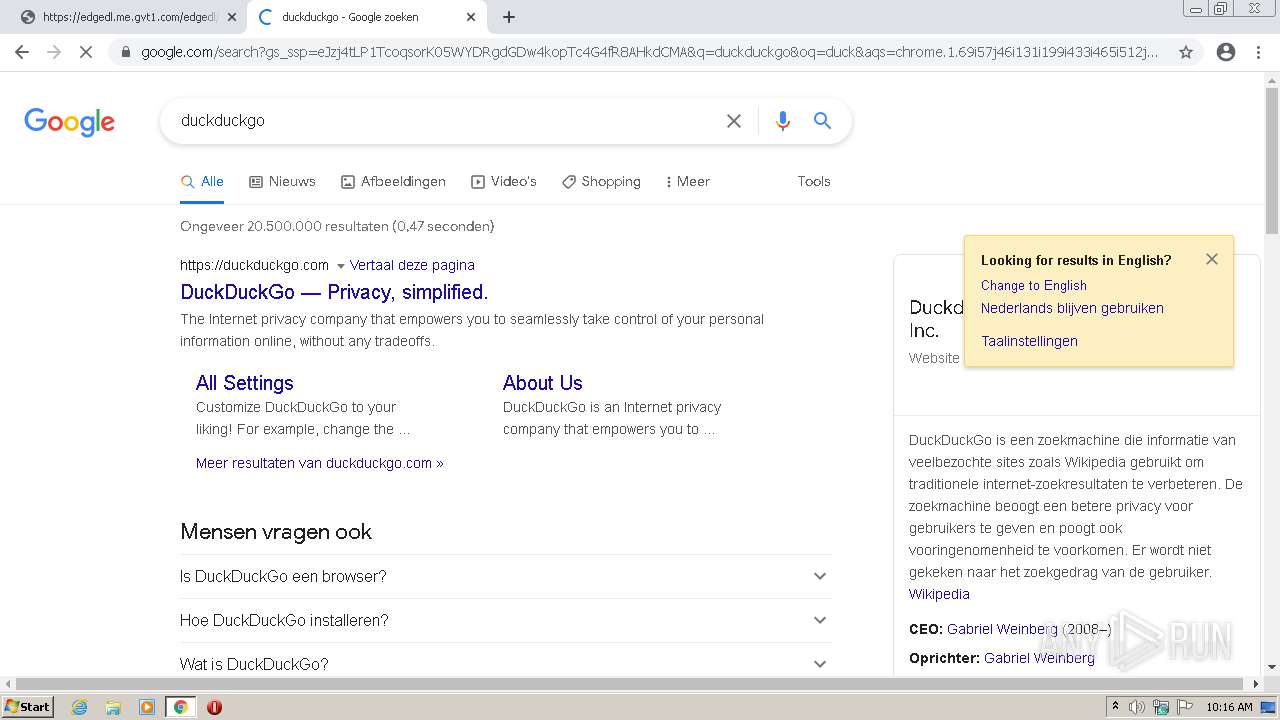Viewport: 1280px width, 720px height.
Task: Expand 'Wat is DuckDuckGo?' question
Action: coord(505,664)
